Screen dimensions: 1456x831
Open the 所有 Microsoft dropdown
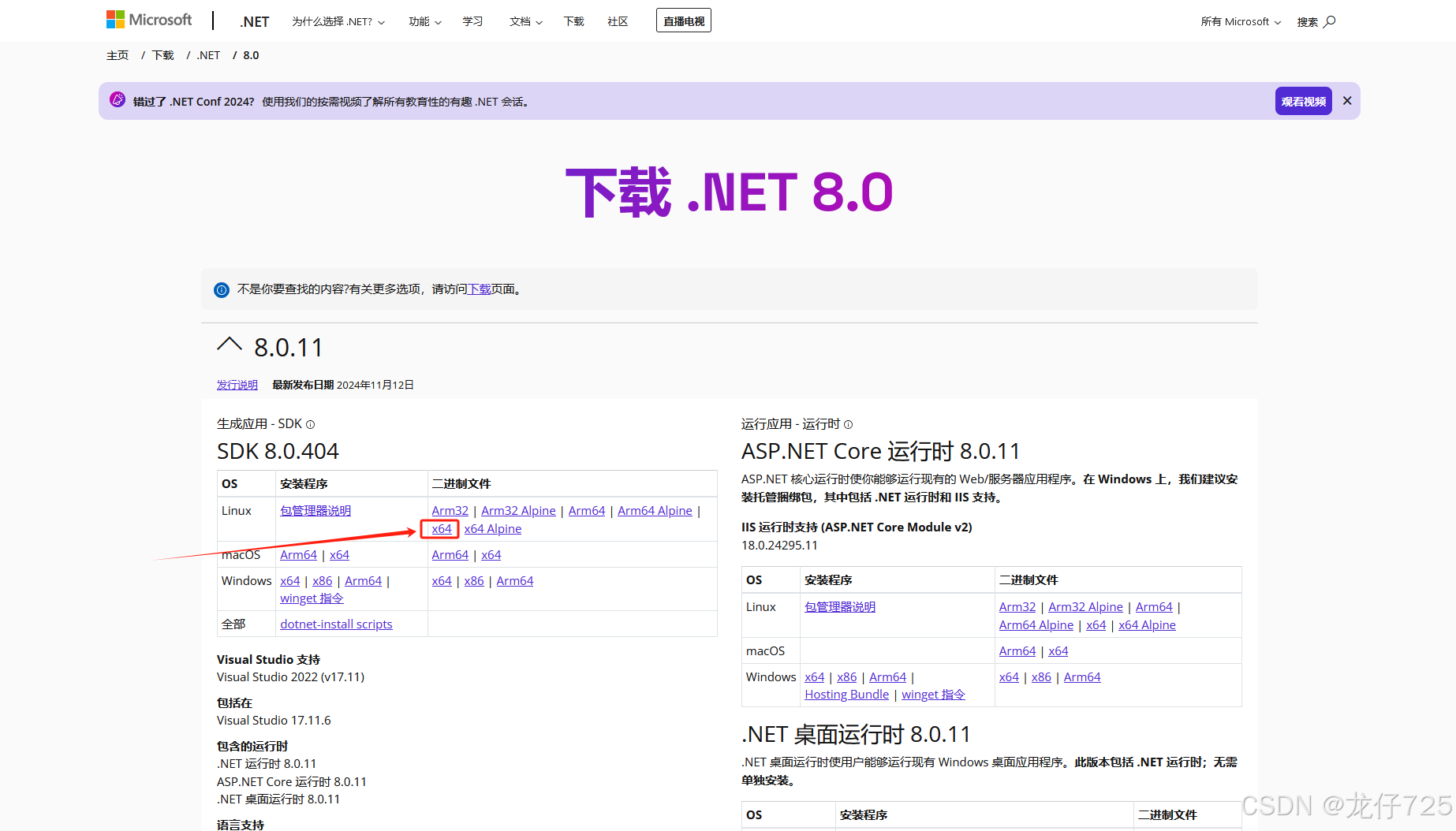coord(1241,21)
